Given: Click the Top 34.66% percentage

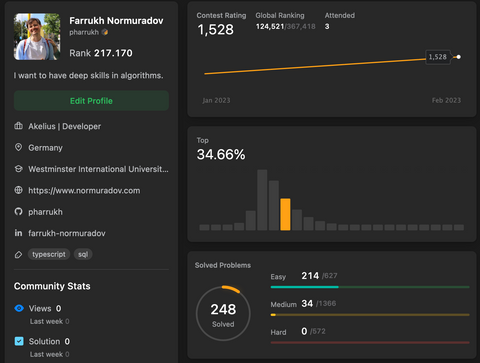Looking at the screenshot, I should [x=221, y=154].
